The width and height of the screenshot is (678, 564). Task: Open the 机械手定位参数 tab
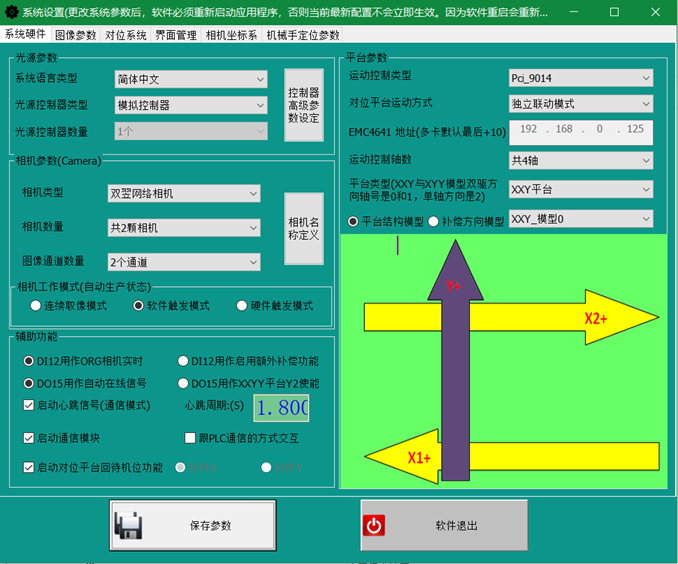[303, 34]
